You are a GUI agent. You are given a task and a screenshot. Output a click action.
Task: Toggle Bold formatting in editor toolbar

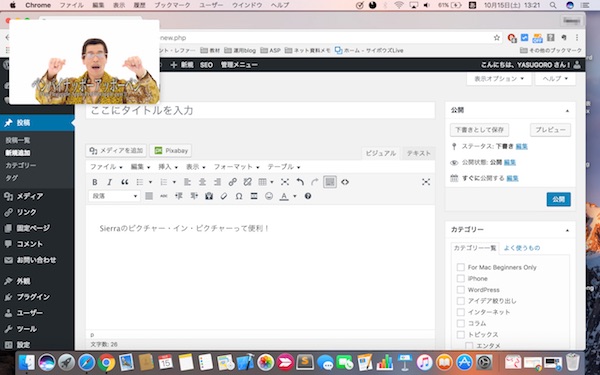(x=95, y=182)
